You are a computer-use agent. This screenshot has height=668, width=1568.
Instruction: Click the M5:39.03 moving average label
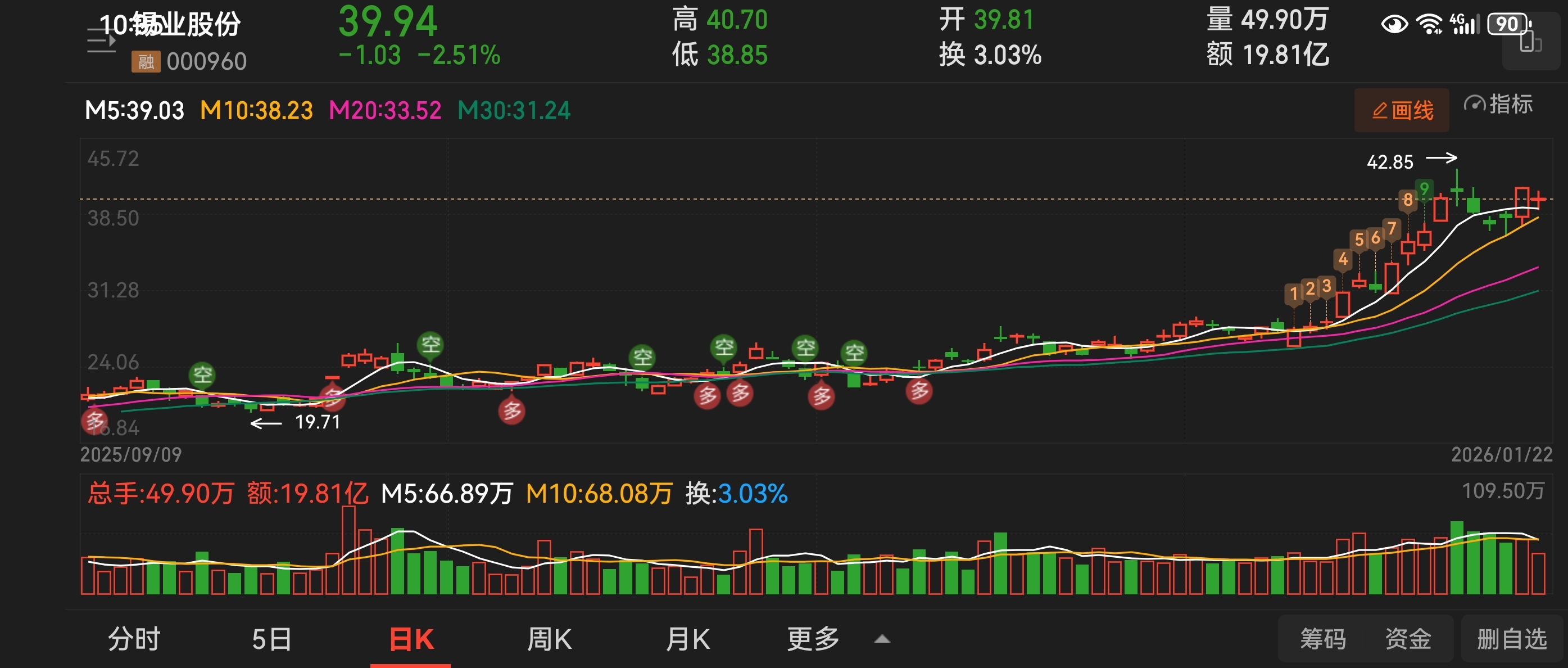pos(134,111)
